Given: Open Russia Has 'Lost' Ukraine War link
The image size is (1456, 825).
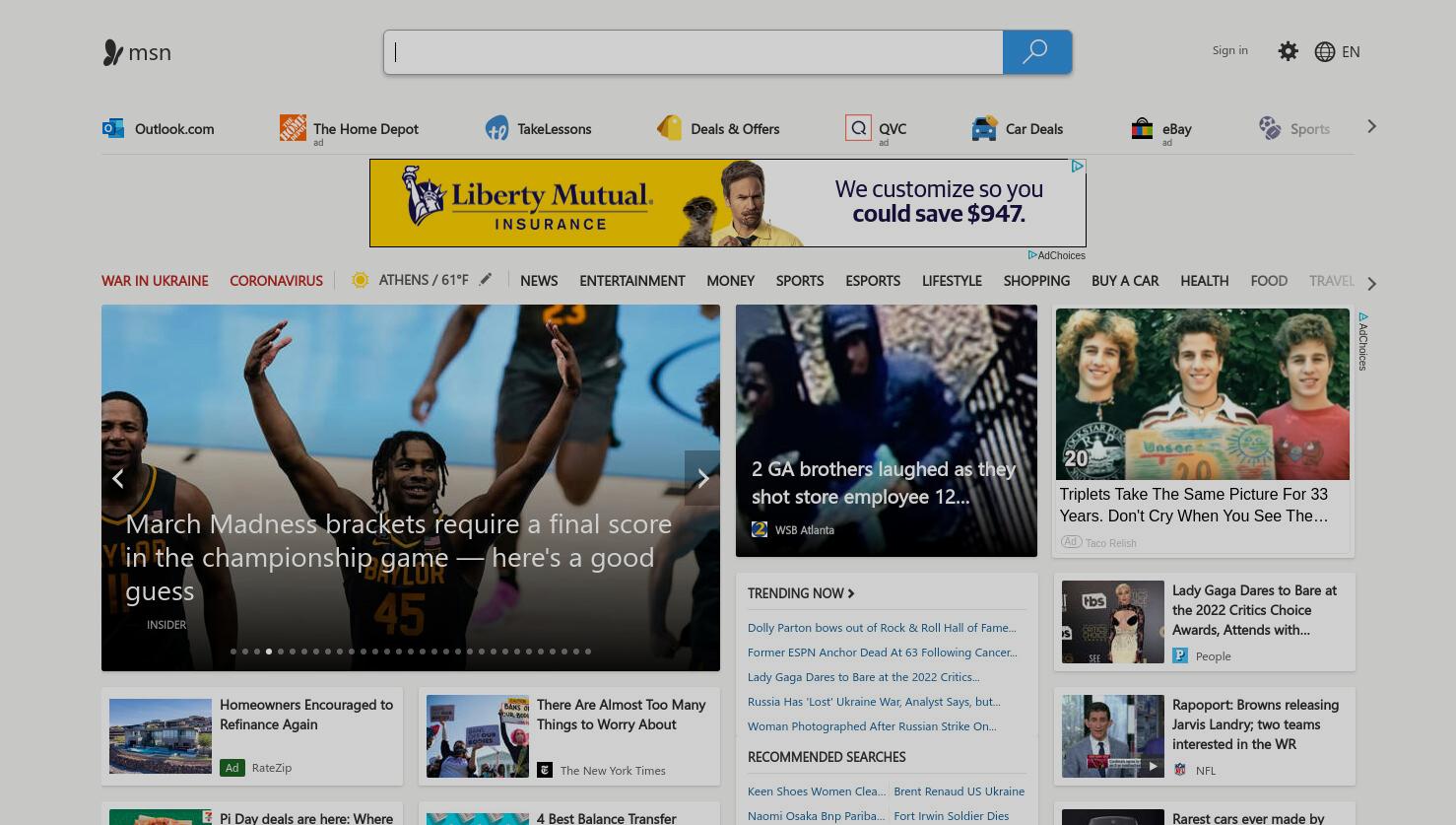Looking at the screenshot, I should (874, 702).
